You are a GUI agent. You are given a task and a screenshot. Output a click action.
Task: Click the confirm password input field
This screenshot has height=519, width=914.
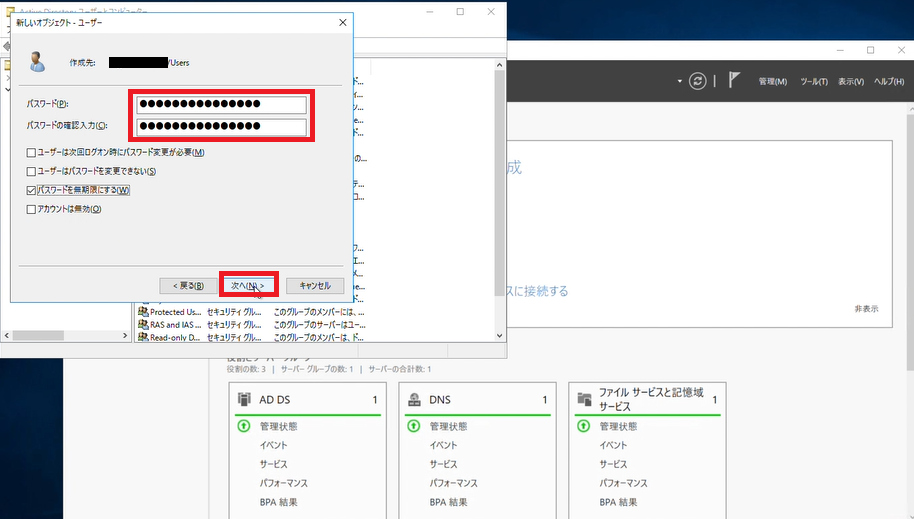click(222, 127)
